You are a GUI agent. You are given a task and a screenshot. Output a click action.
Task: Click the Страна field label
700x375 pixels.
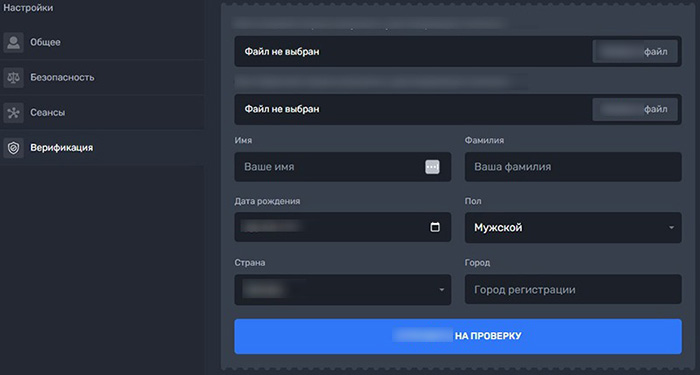point(250,262)
